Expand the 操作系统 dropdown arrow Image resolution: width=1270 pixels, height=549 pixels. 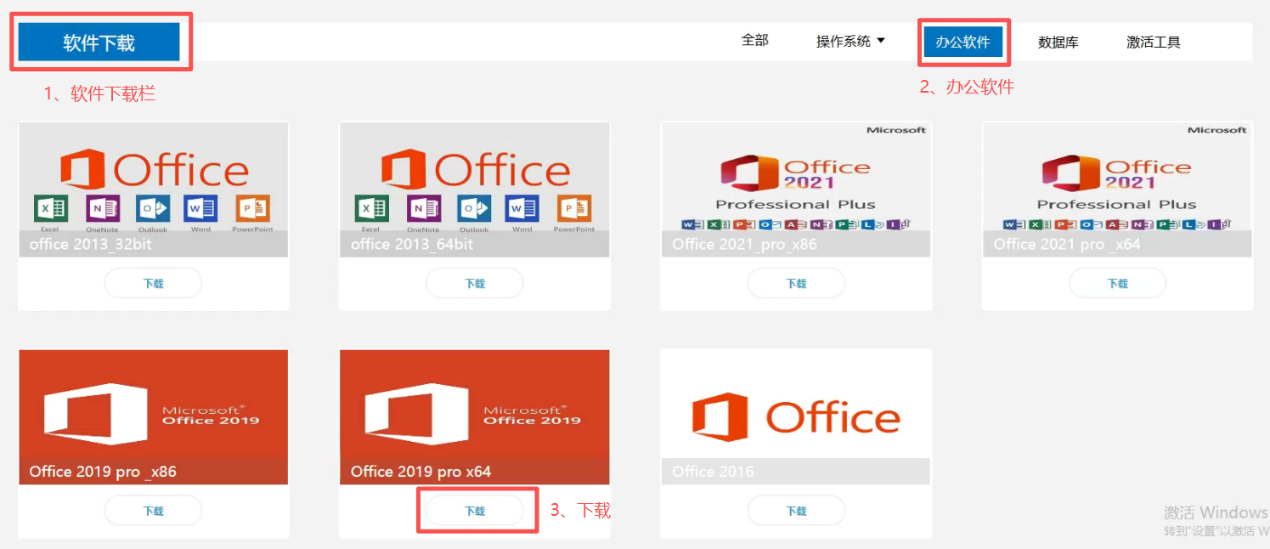tap(881, 41)
